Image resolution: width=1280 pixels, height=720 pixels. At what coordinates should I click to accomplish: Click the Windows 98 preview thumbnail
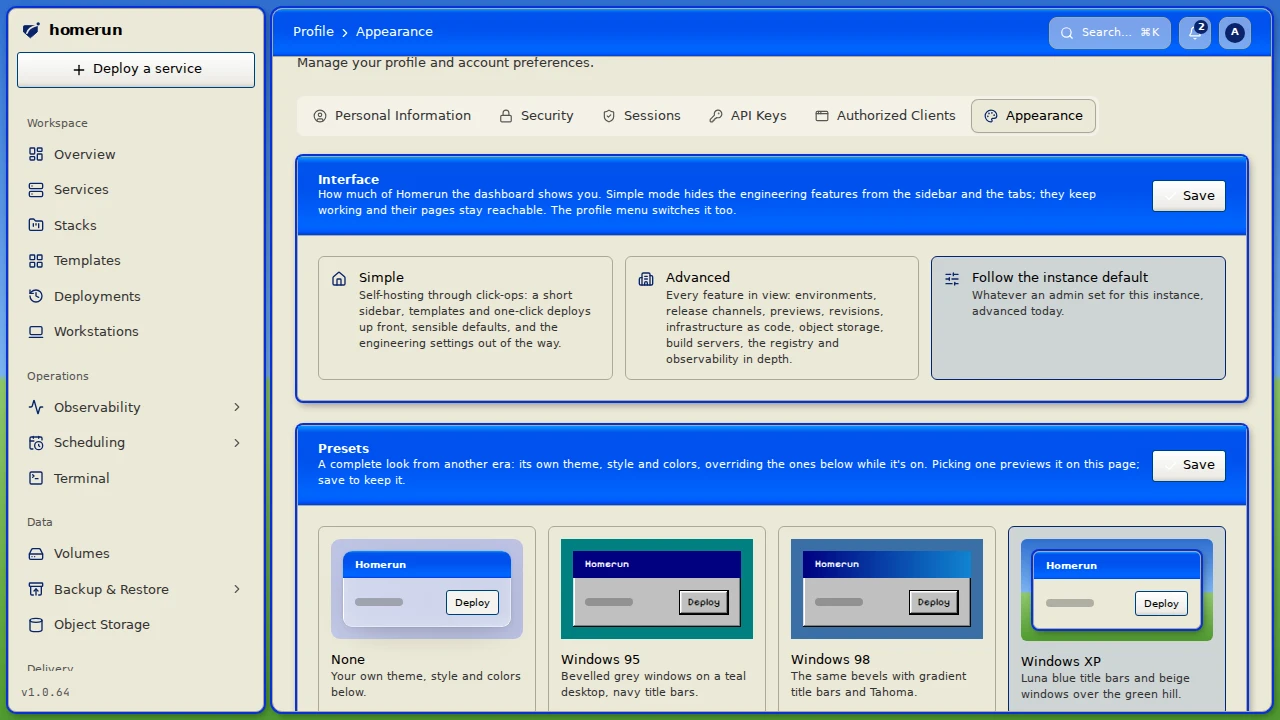pos(887,589)
